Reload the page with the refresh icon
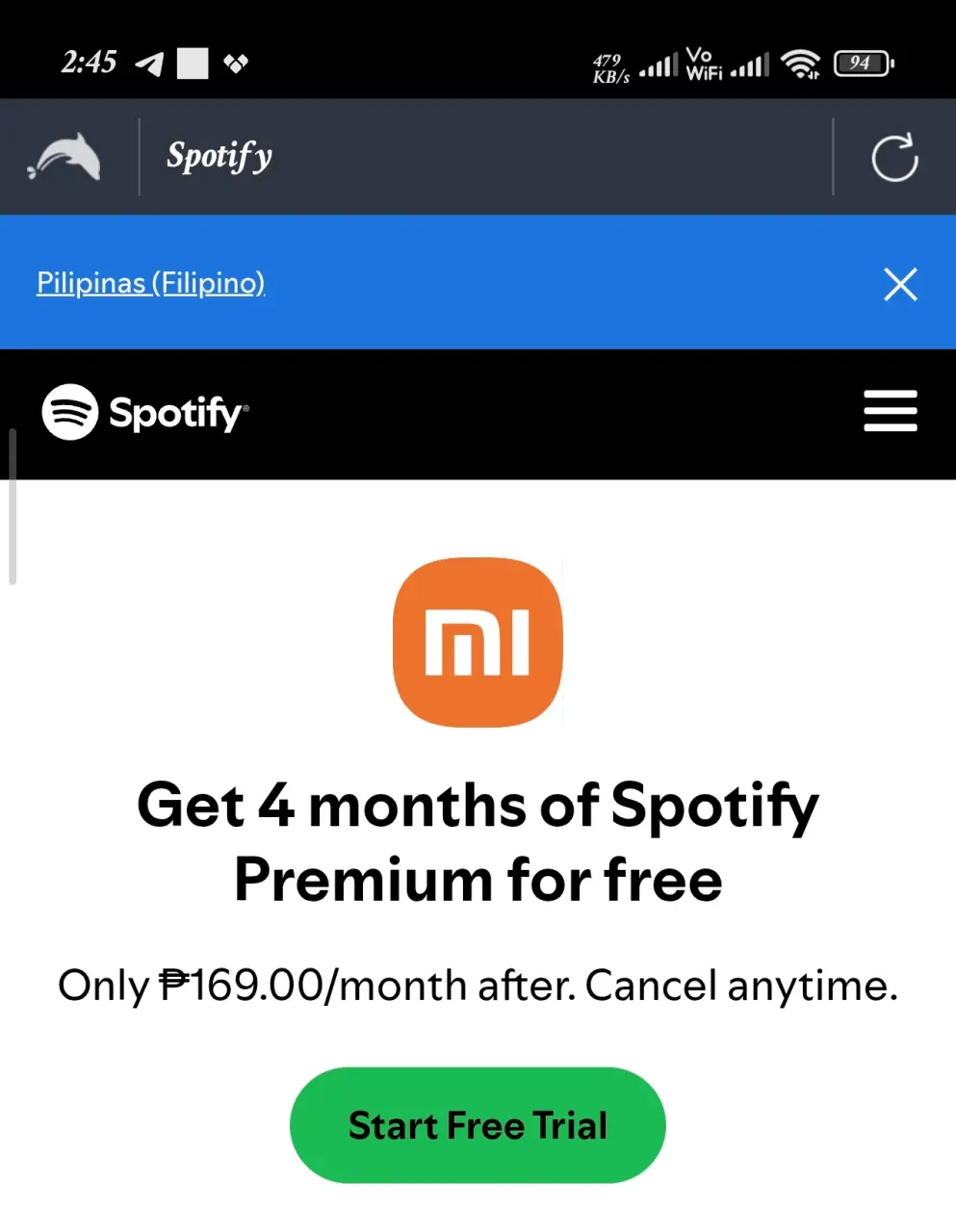This screenshot has height=1232, width=956. tap(894, 158)
